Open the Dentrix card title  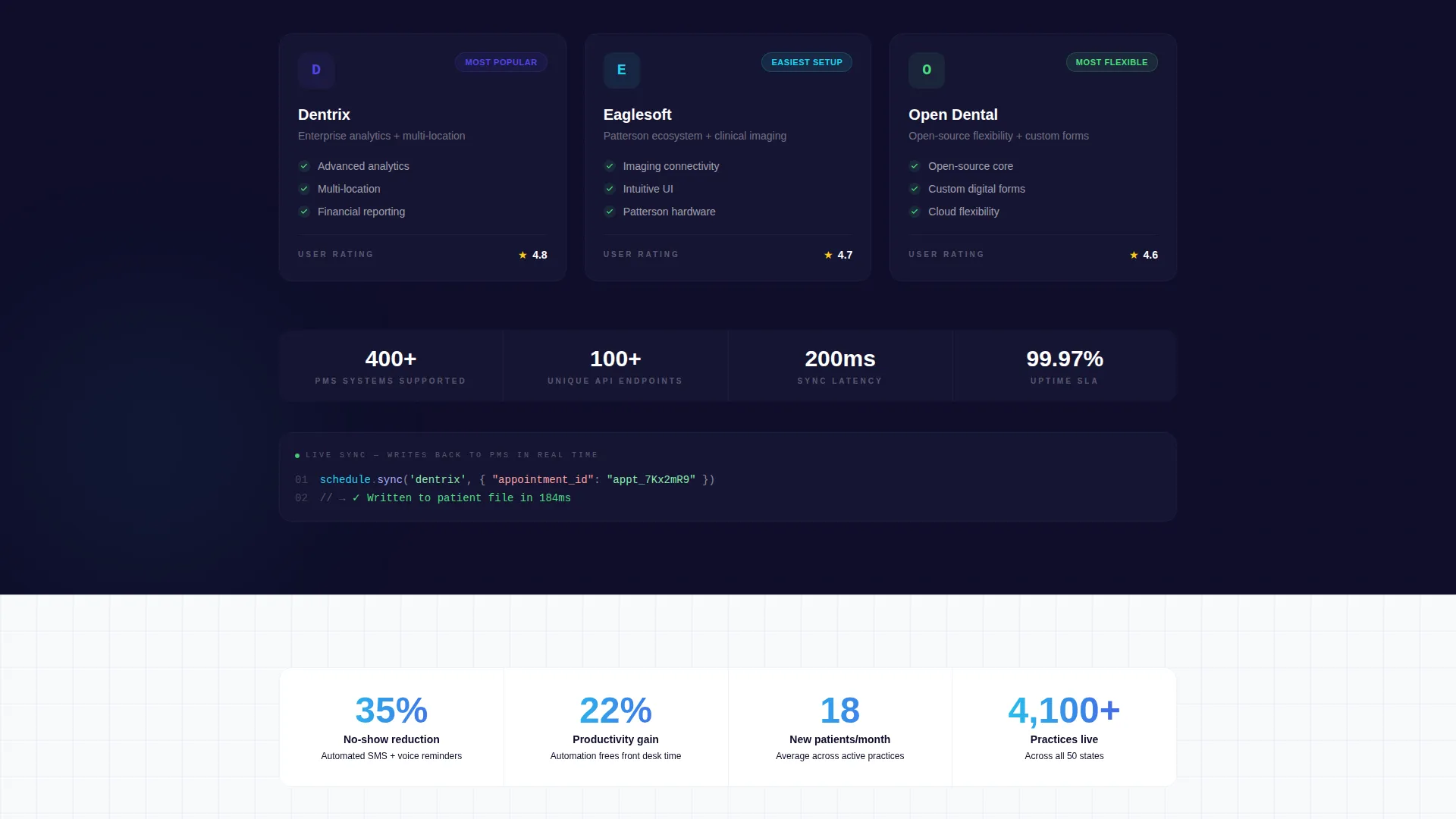pos(324,115)
